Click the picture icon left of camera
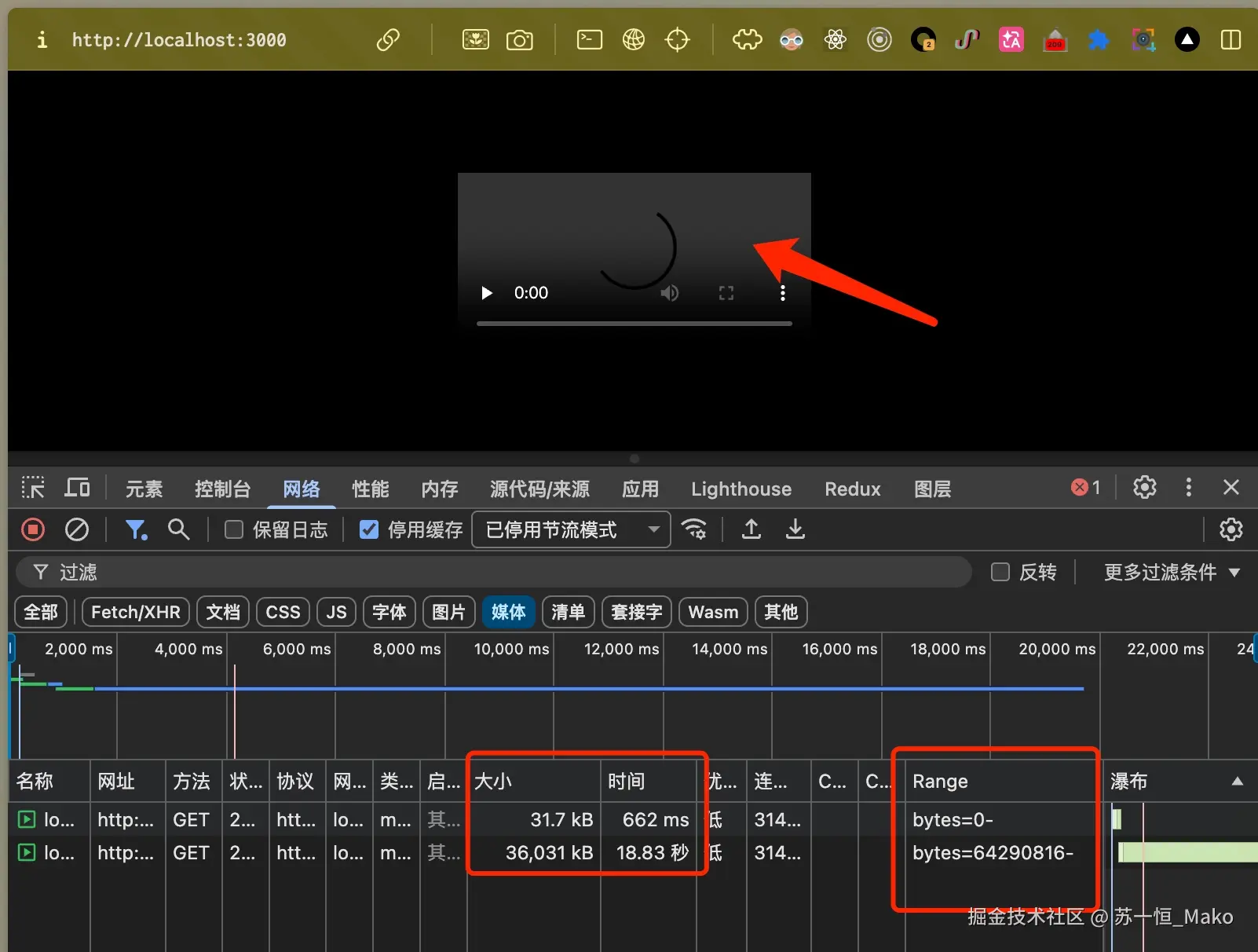 475,39
